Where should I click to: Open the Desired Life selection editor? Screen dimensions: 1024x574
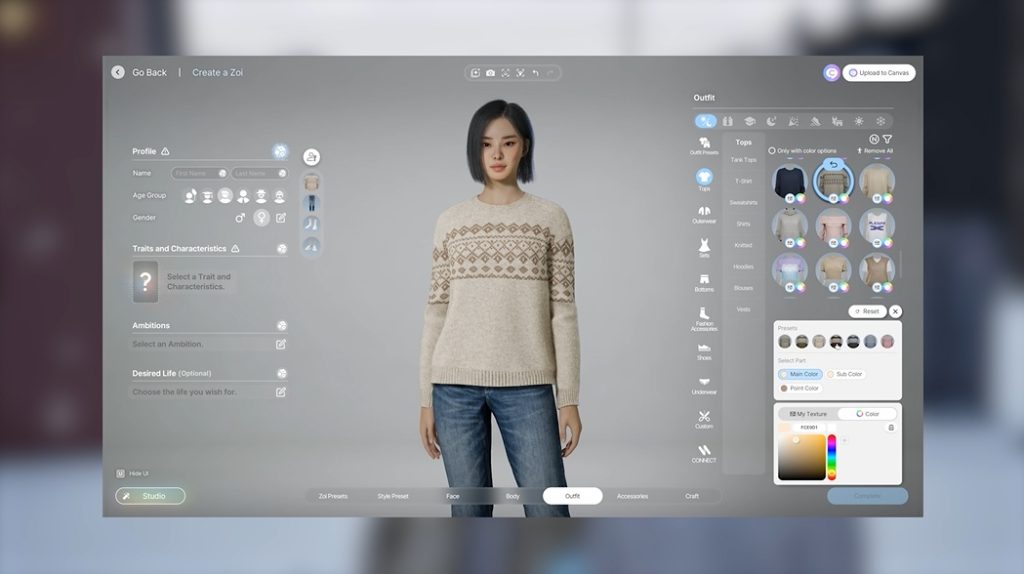pyautogui.click(x=281, y=392)
